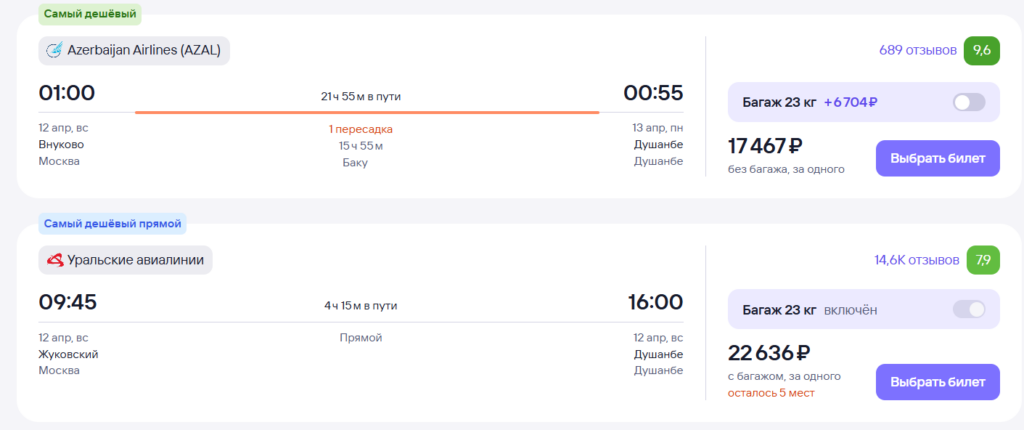1024x430 pixels.
Task: Click the 01:00 Vnukovo departure time
Action: click(x=67, y=93)
